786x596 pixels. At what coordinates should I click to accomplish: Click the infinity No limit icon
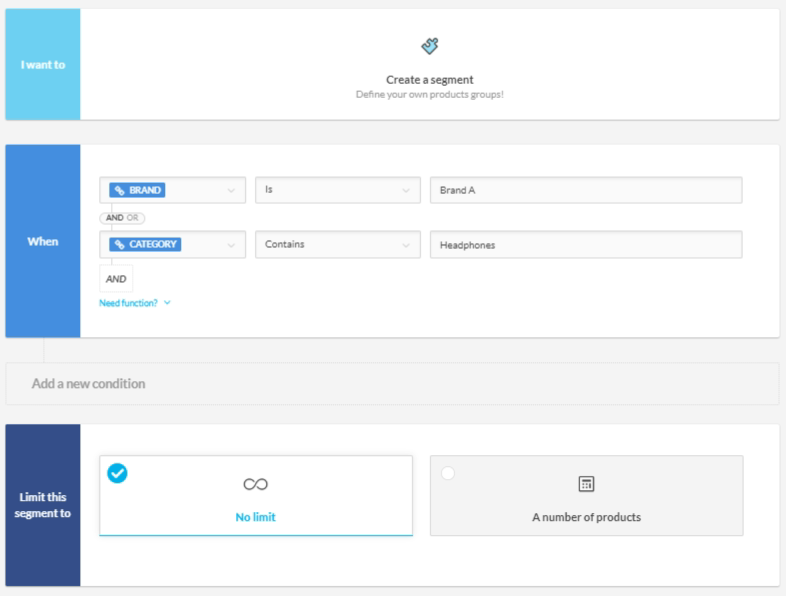pos(256,484)
